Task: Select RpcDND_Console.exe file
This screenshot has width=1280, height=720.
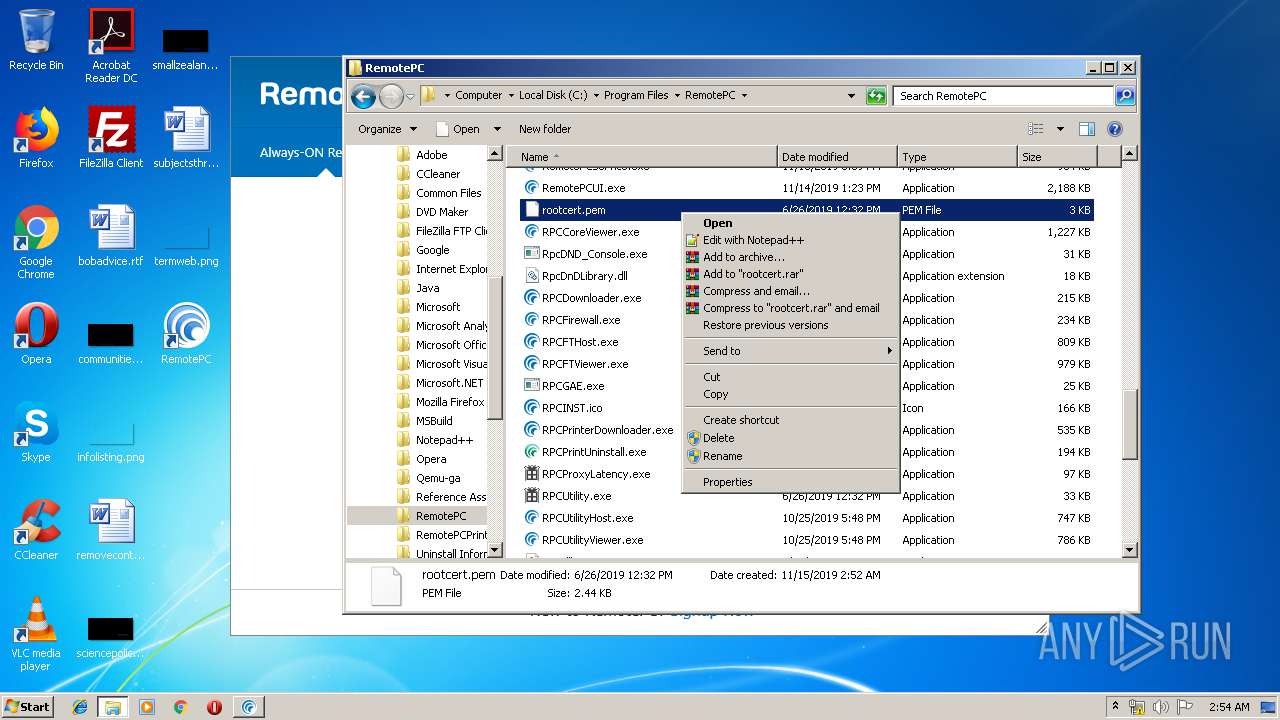Action: [x=594, y=254]
